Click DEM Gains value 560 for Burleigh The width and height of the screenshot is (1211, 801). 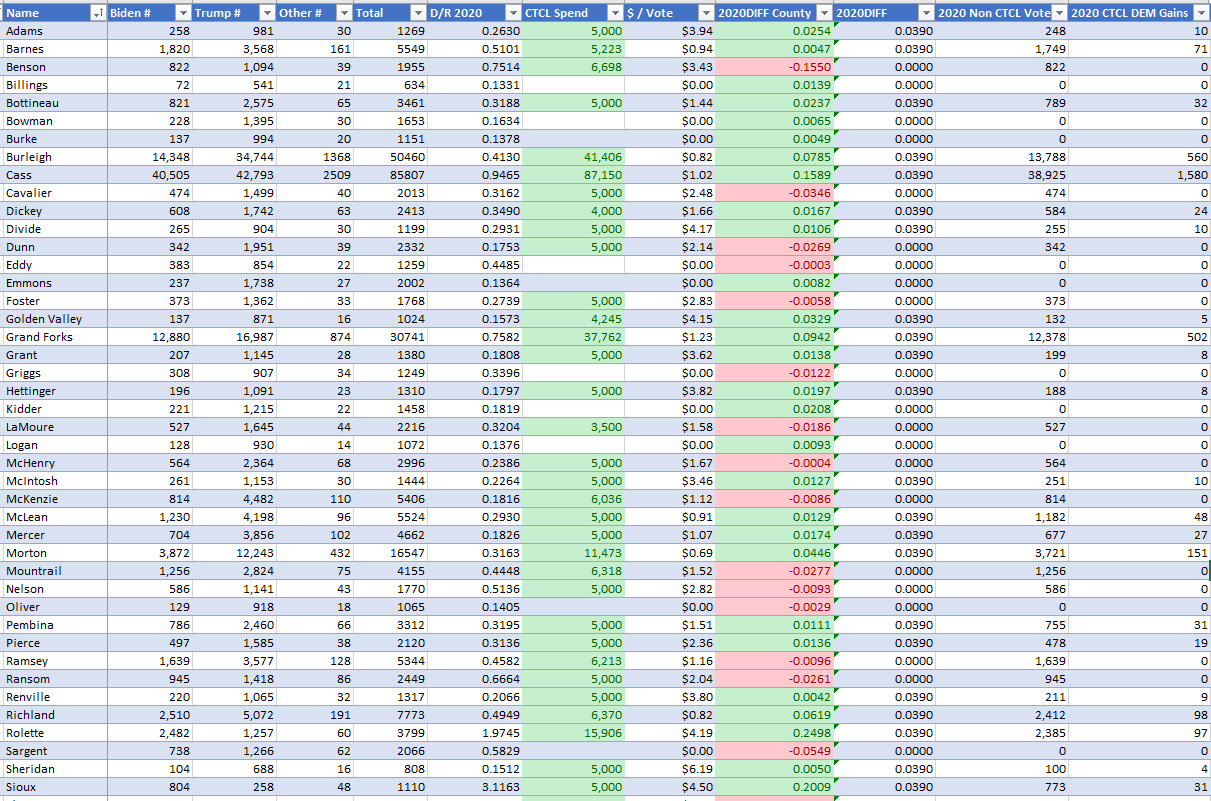pos(1140,157)
